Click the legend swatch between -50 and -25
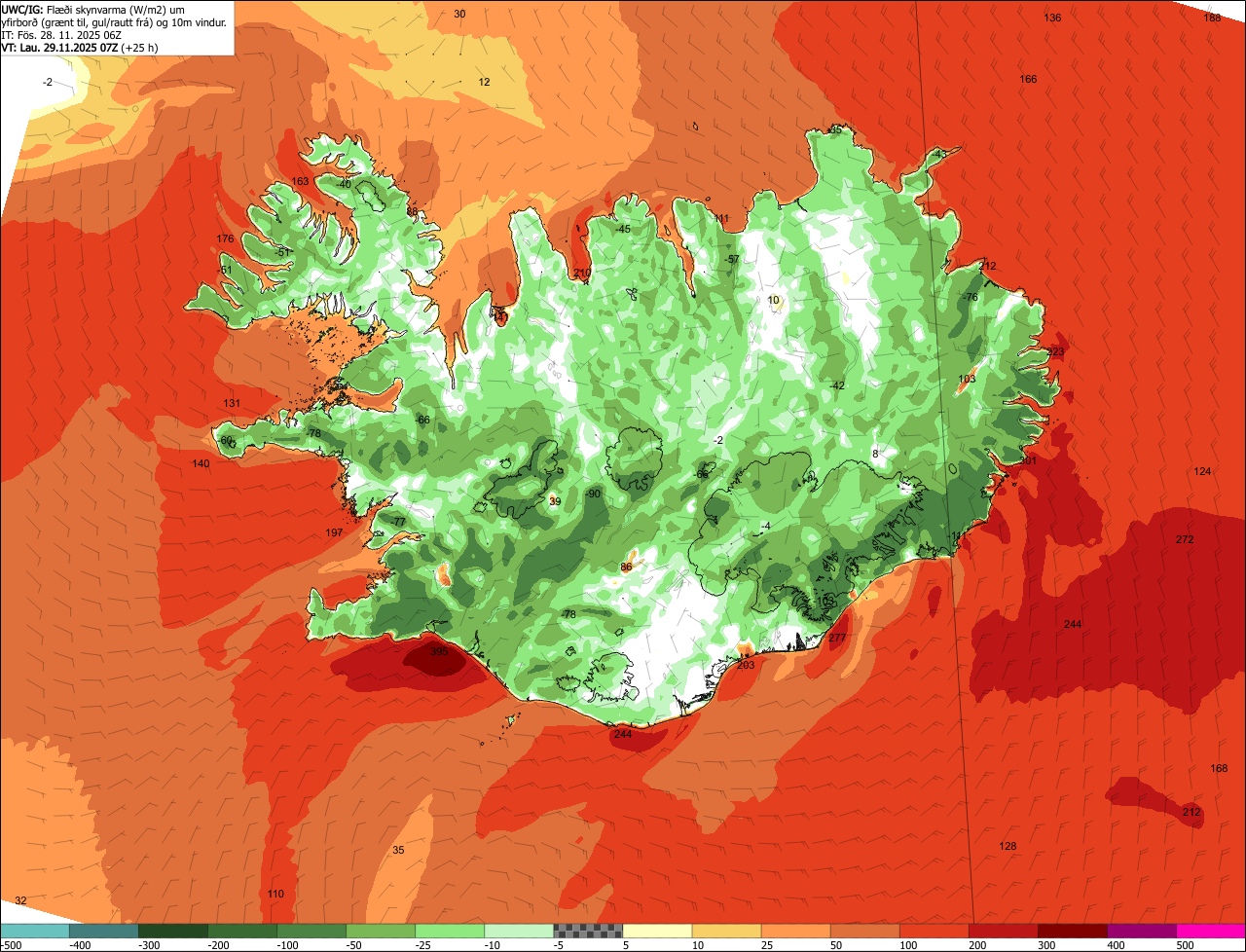Screen dimensions: 1246x952 tap(380, 931)
